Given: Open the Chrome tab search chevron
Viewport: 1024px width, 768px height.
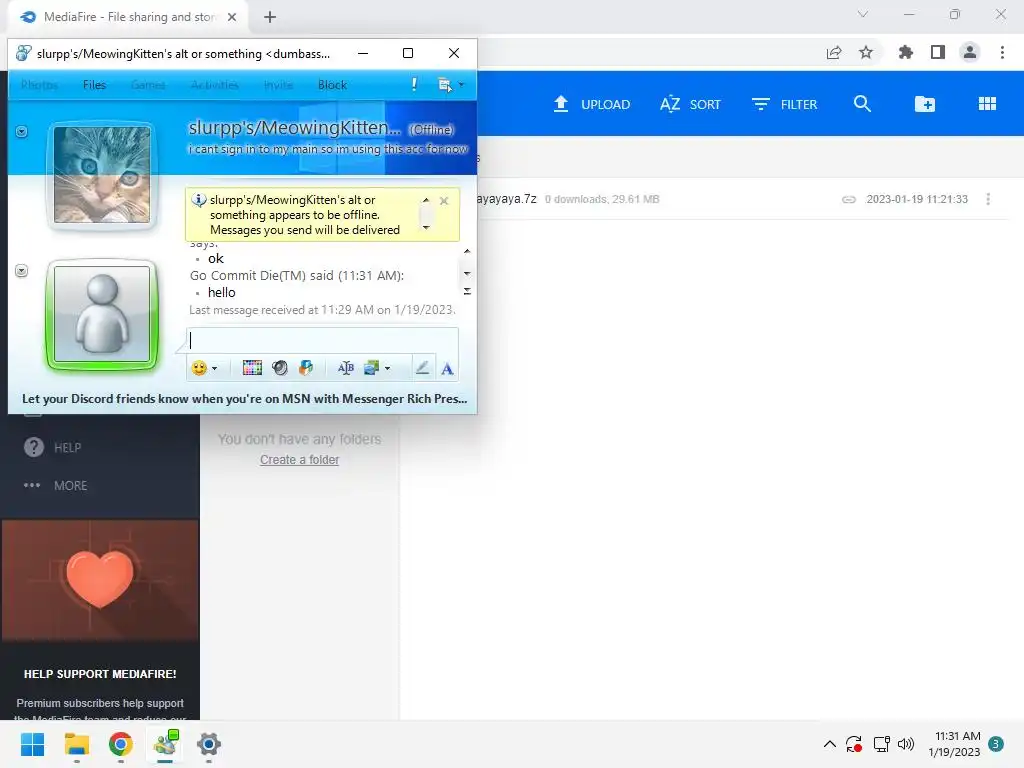Looking at the screenshot, I should tap(863, 14).
